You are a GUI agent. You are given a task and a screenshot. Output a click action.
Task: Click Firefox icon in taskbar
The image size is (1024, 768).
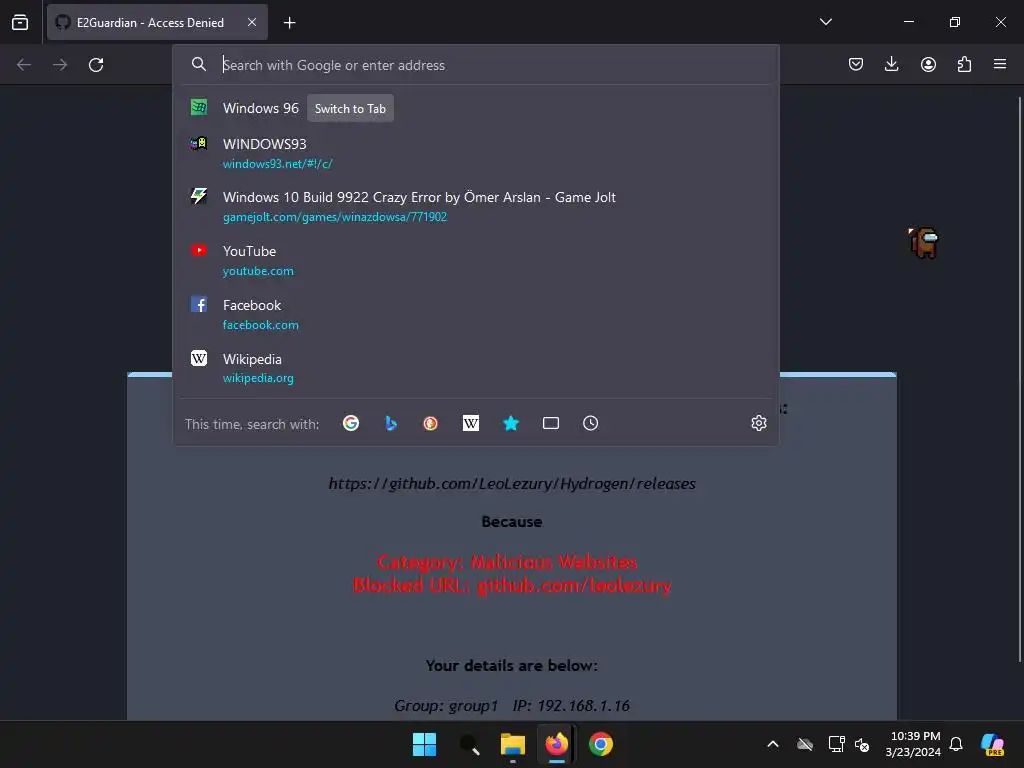556,744
